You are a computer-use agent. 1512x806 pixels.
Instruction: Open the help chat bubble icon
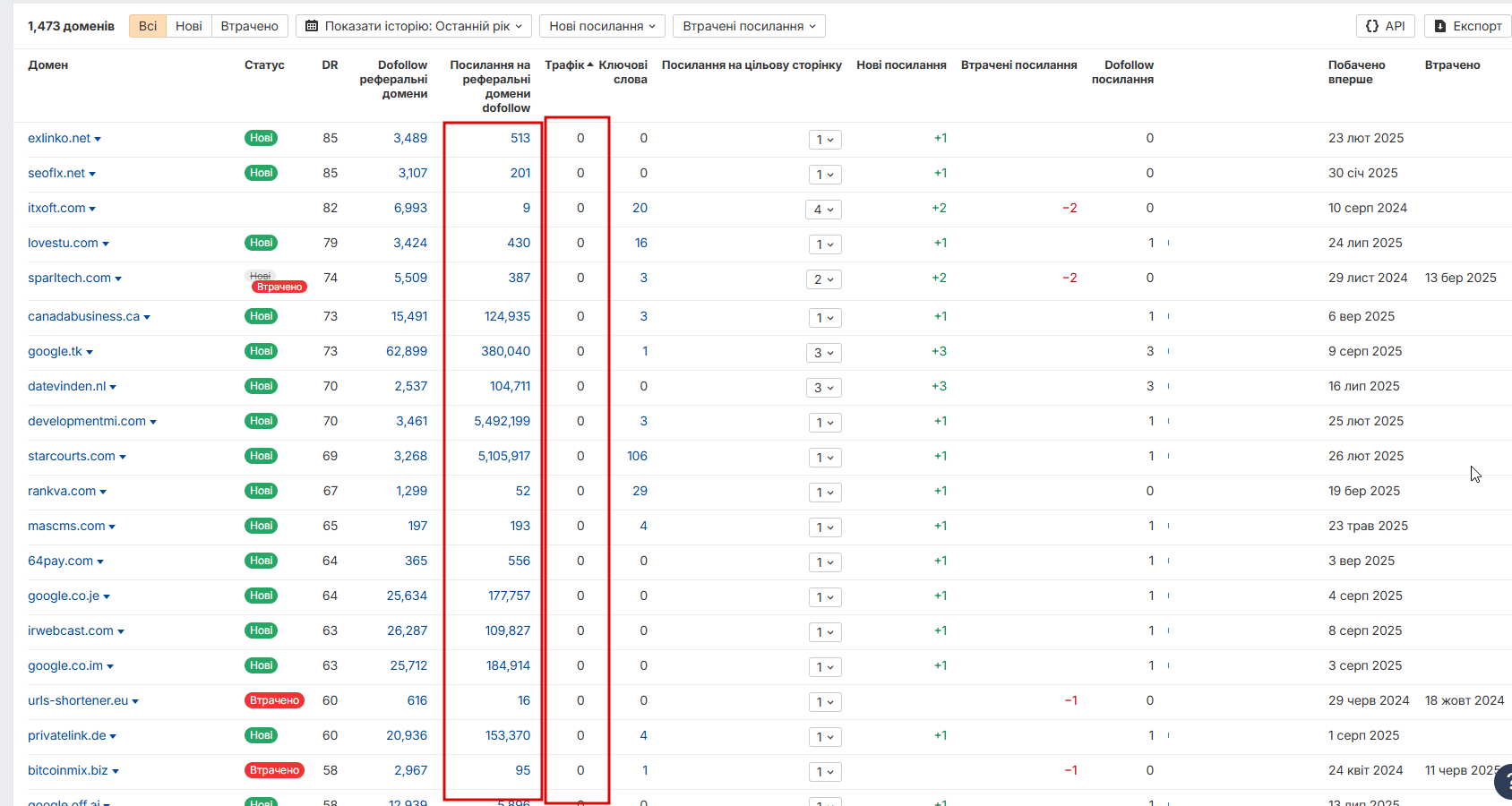(x=1504, y=781)
